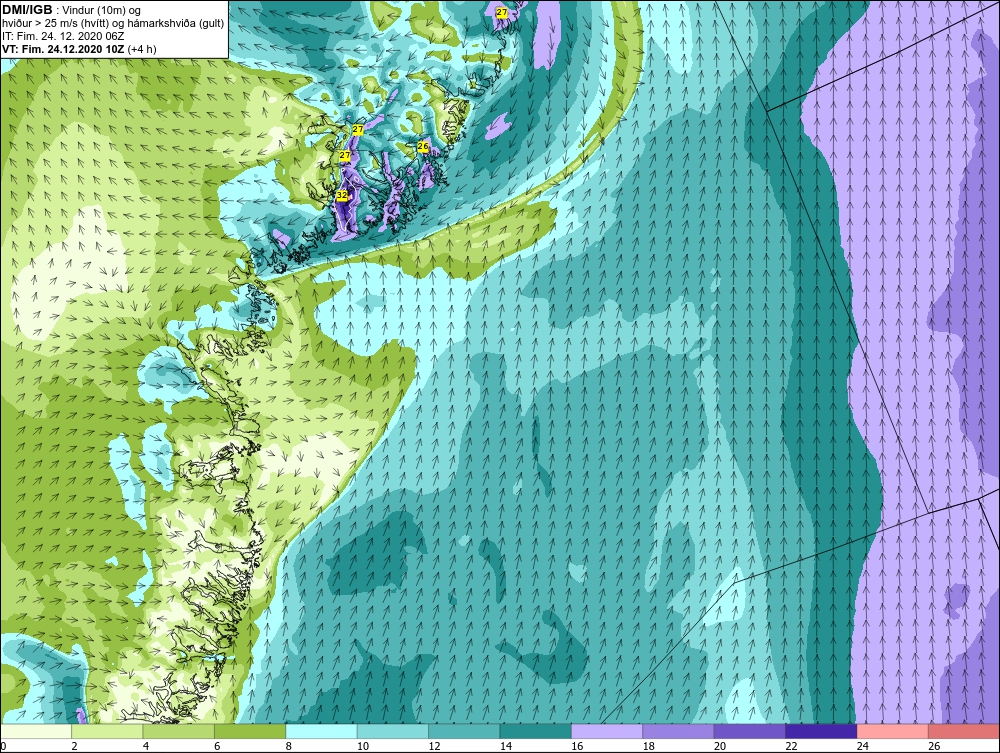Click the '2' value on the wind scale
The height and width of the screenshot is (753, 1000).
pyautogui.click(x=75, y=746)
